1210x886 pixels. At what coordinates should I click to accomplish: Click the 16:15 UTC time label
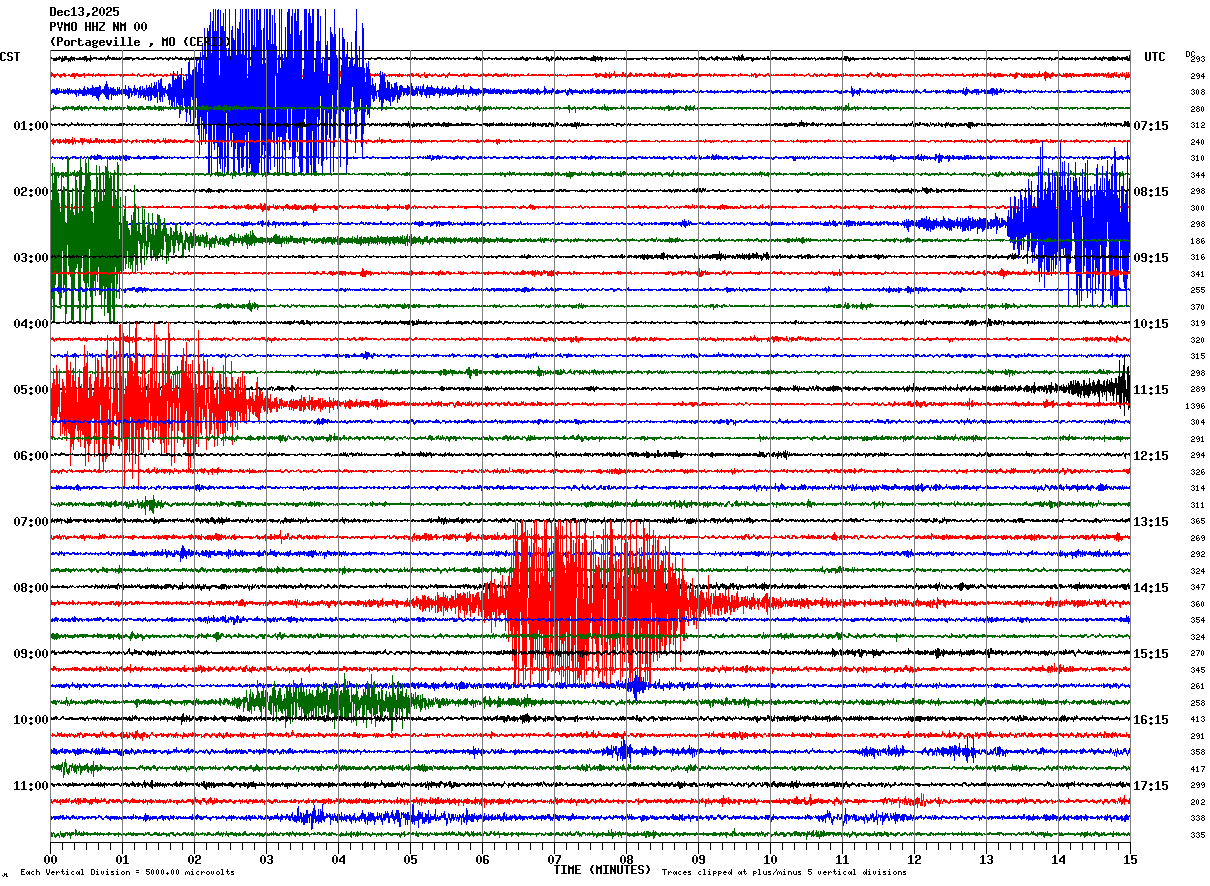point(1151,720)
